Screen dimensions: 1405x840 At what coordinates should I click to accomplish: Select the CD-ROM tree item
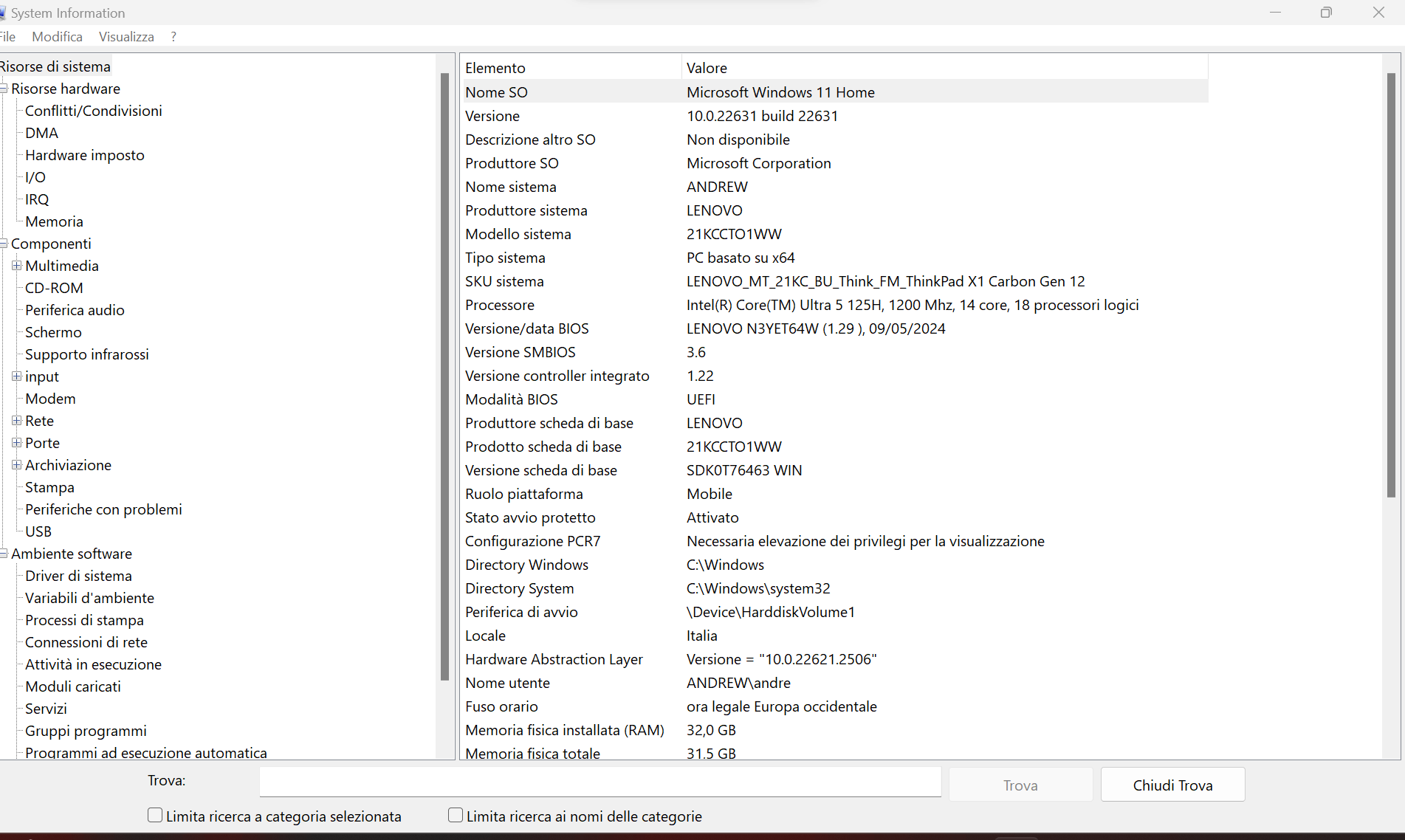tap(54, 288)
